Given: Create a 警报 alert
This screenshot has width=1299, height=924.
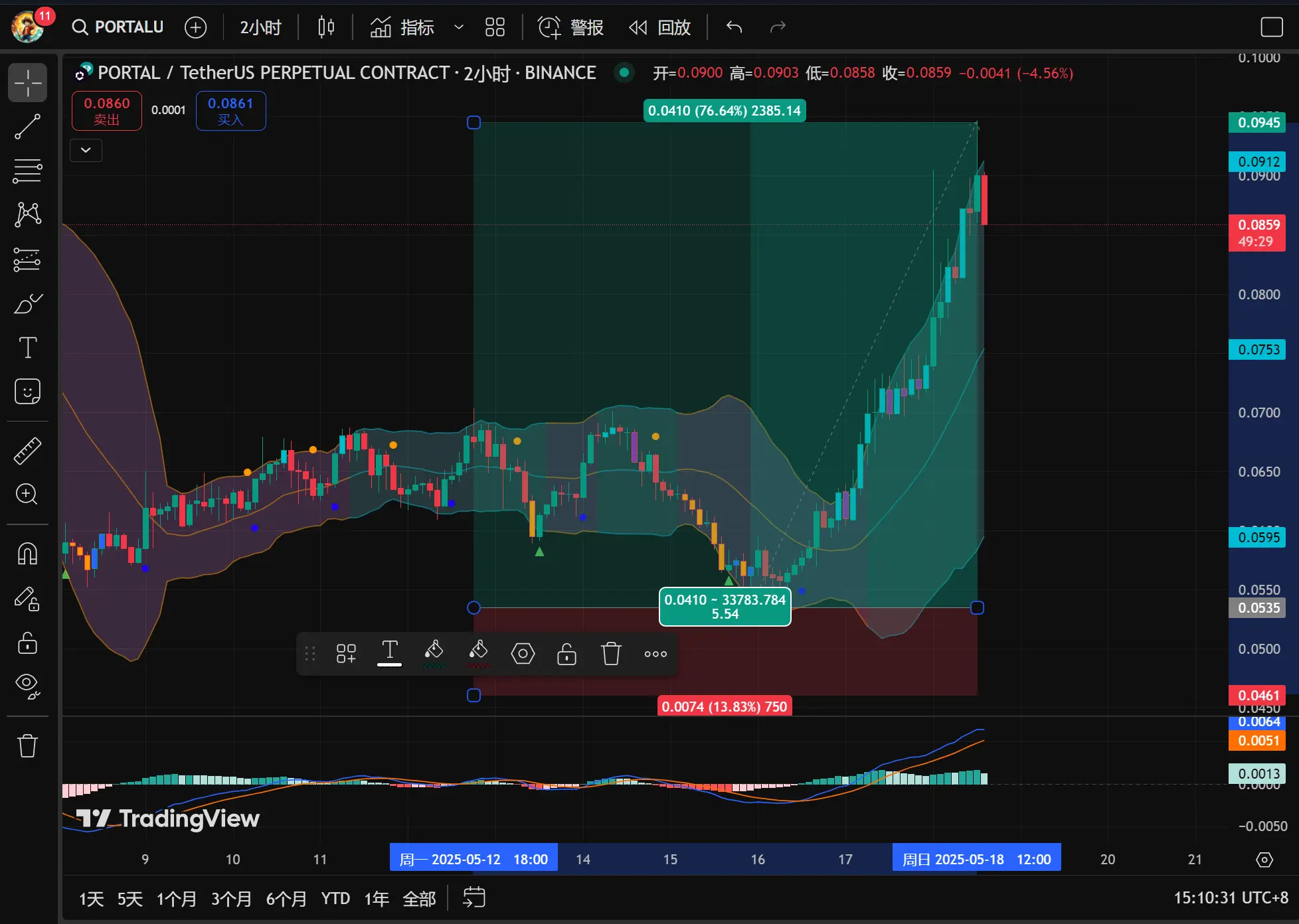Looking at the screenshot, I should [x=570, y=27].
